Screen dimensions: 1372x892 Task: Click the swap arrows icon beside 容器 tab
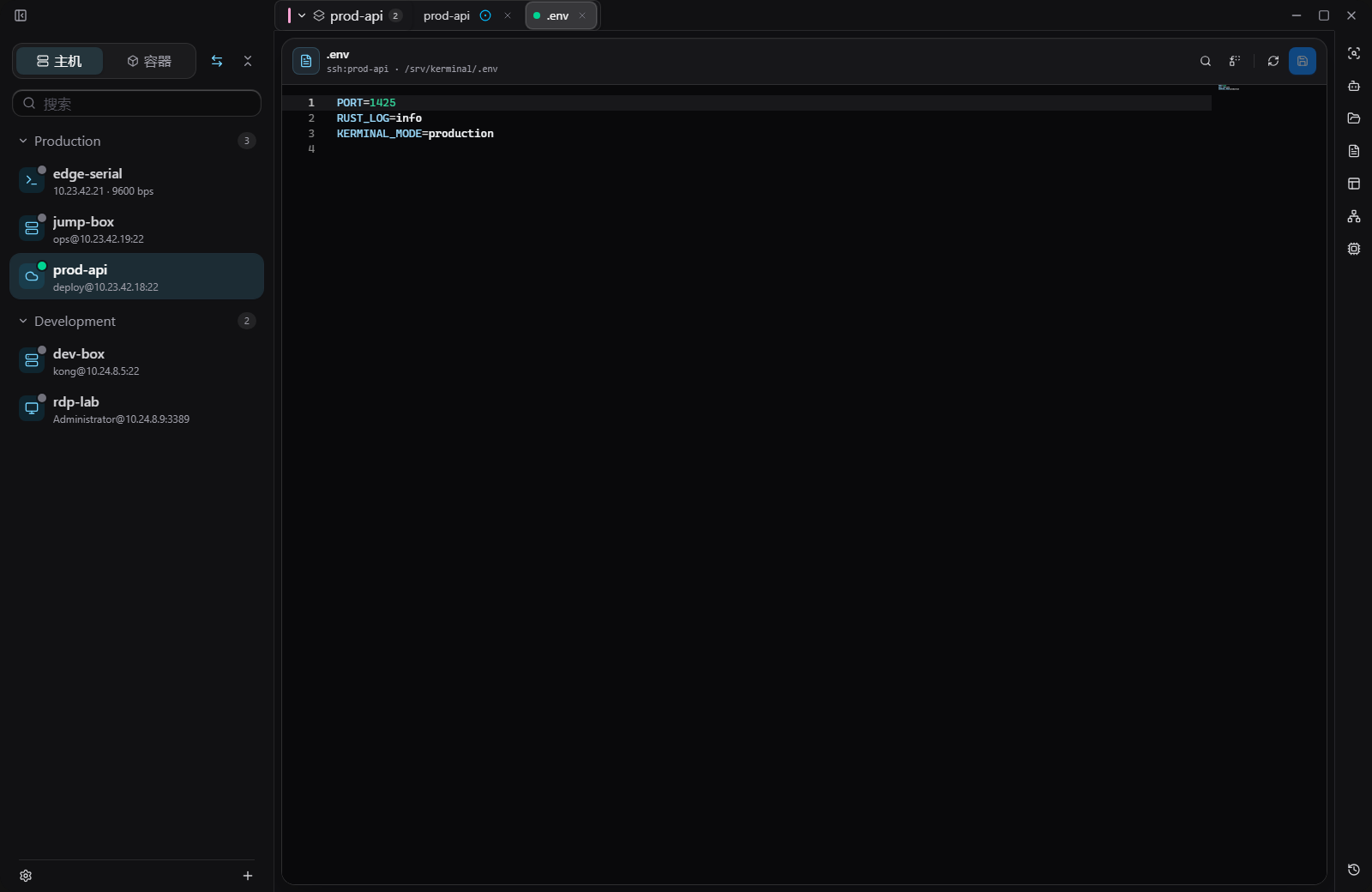point(217,61)
